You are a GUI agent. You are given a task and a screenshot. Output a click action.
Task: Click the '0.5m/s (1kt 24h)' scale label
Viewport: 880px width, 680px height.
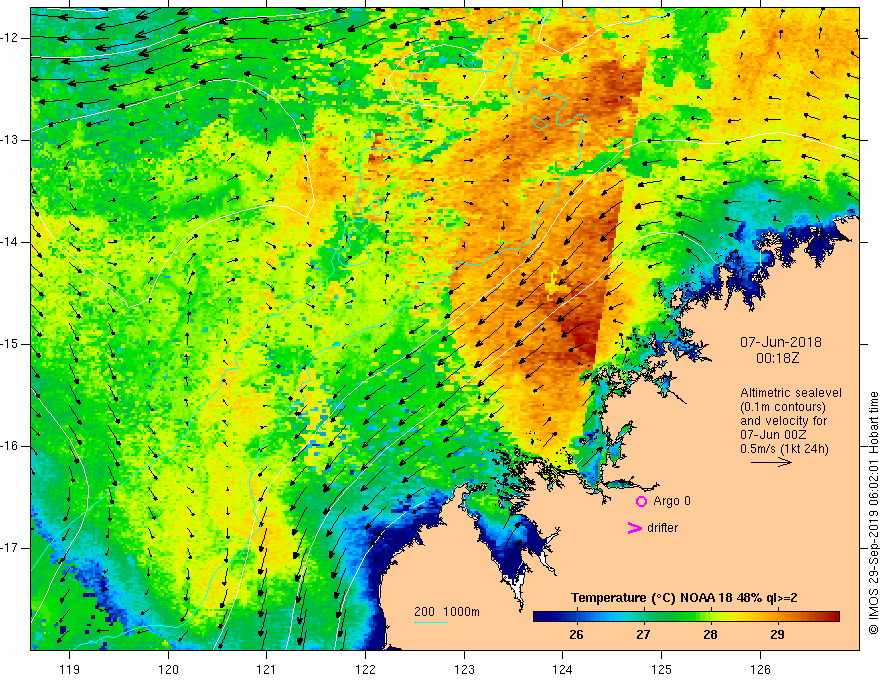click(784, 449)
